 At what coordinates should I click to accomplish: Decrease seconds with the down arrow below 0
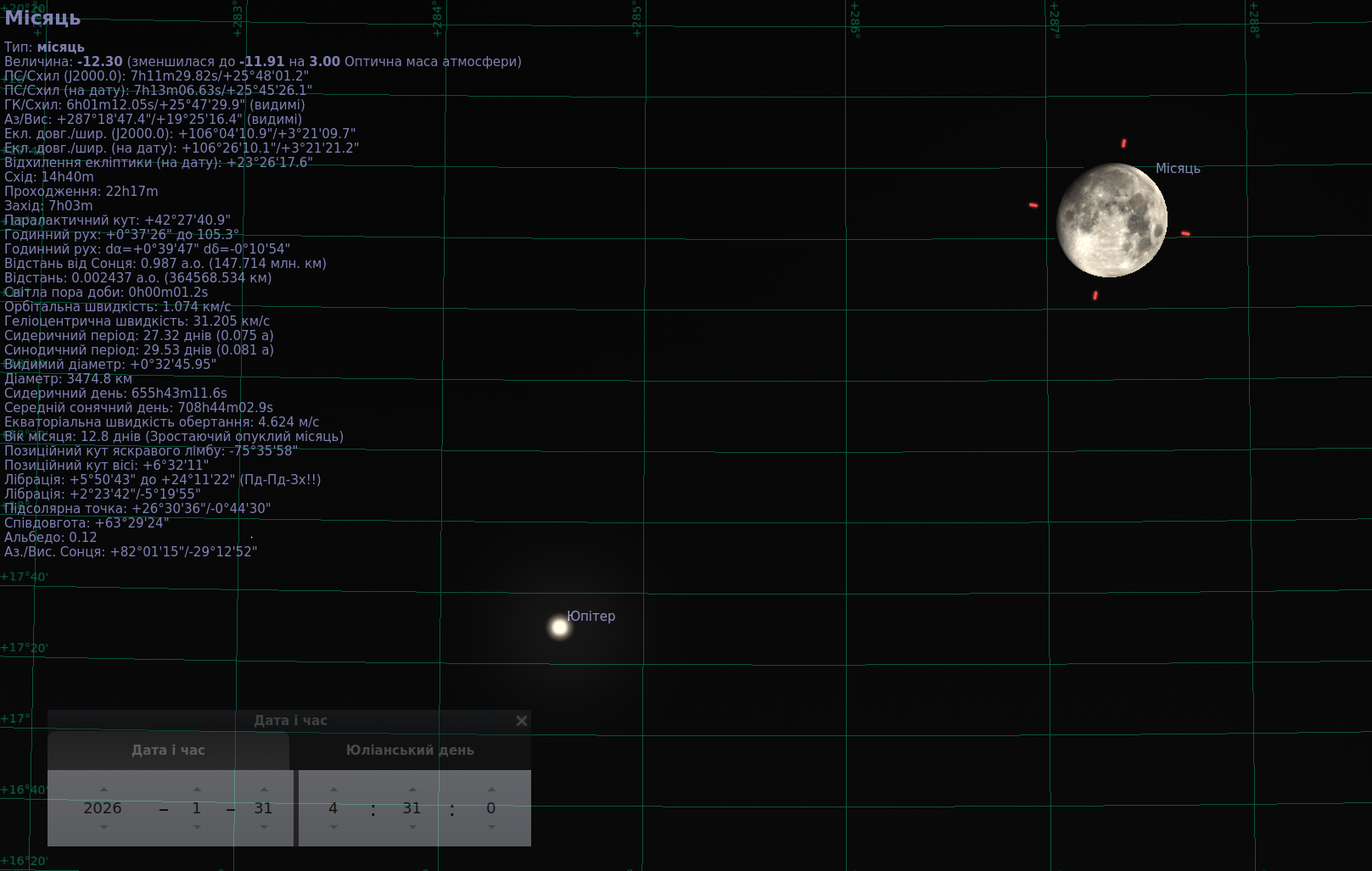click(491, 827)
